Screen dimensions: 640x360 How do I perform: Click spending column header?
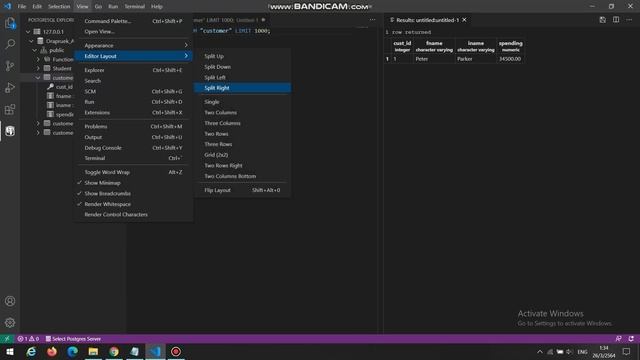pos(510,46)
